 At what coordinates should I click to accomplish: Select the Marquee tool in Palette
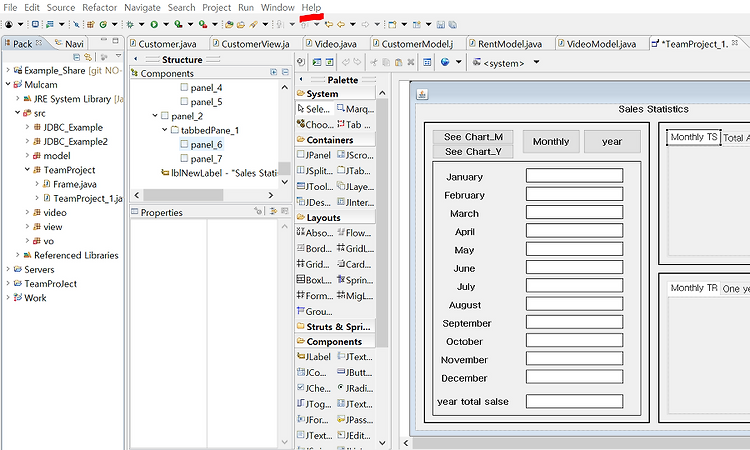click(355, 109)
